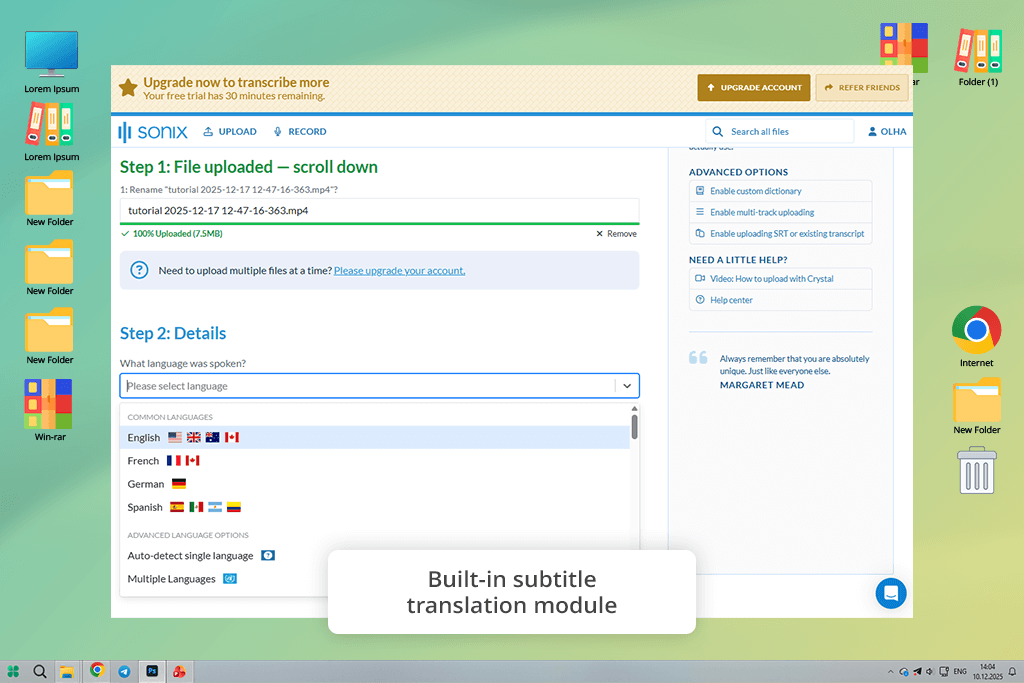Click the taskbar search icon
Image resolution: width=1024 pixels, height=683 pixels.
pos(40,671)
